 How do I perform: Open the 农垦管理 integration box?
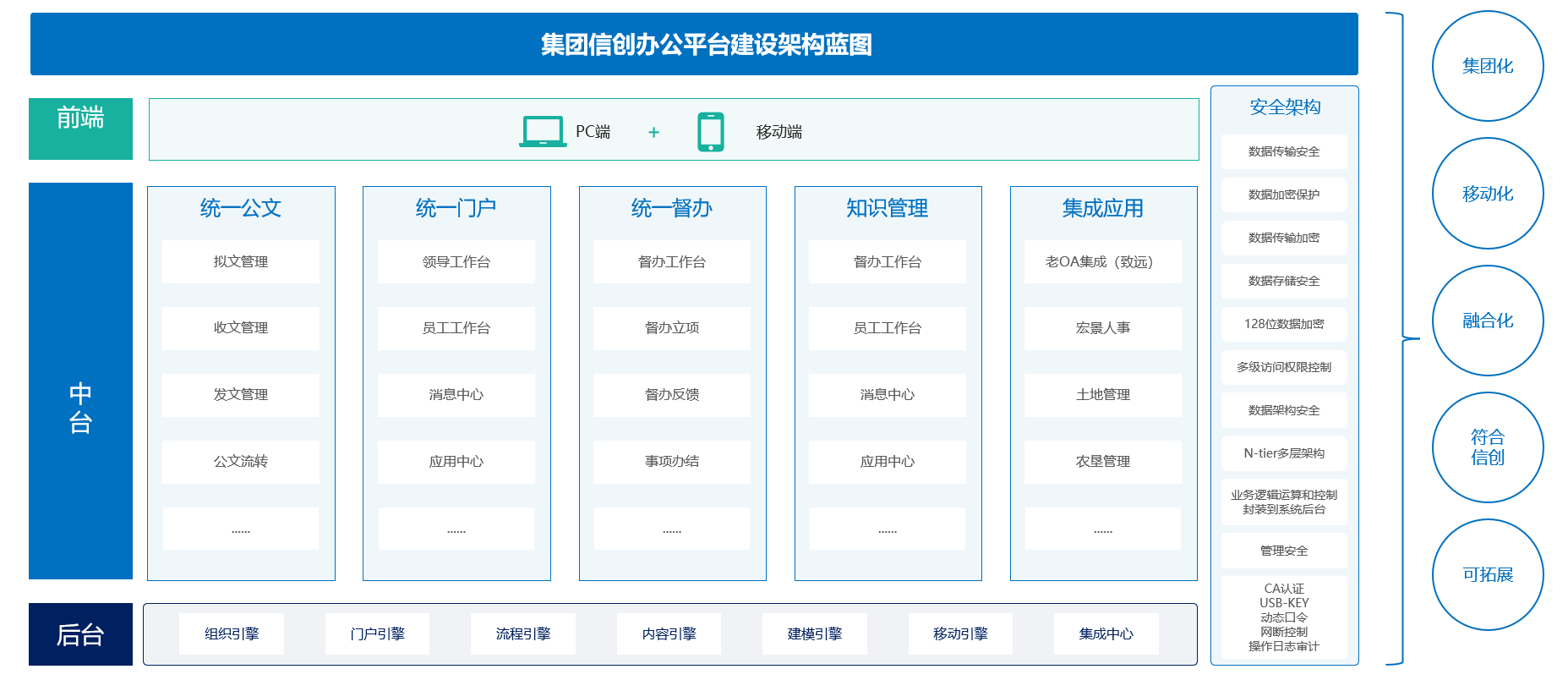1103,462
